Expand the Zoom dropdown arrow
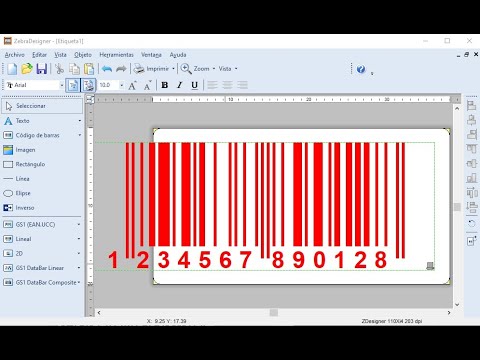480x360 pixels. click(x=214, y=69)
